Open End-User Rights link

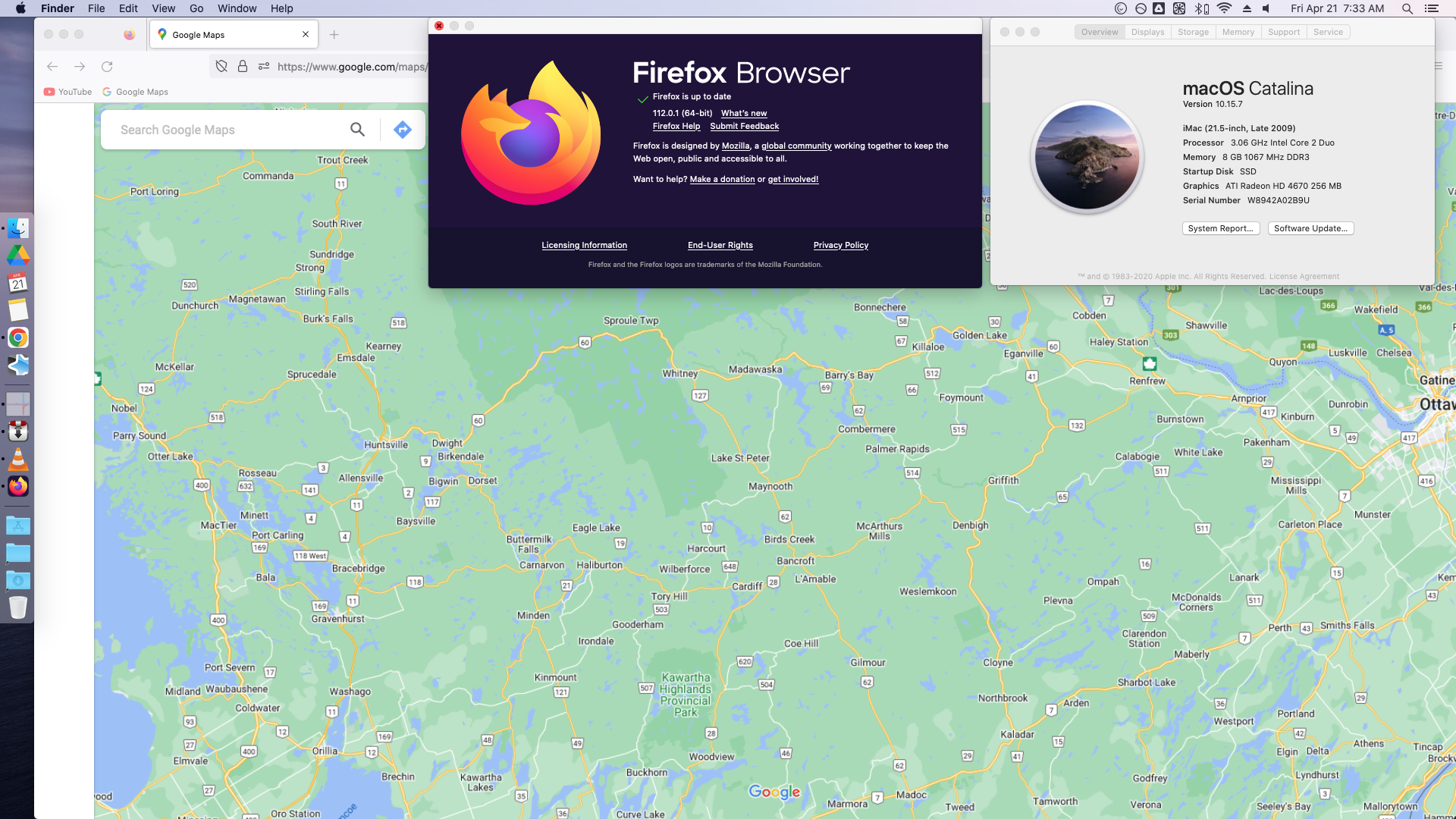pyautogui.click(x=720, y=245)
